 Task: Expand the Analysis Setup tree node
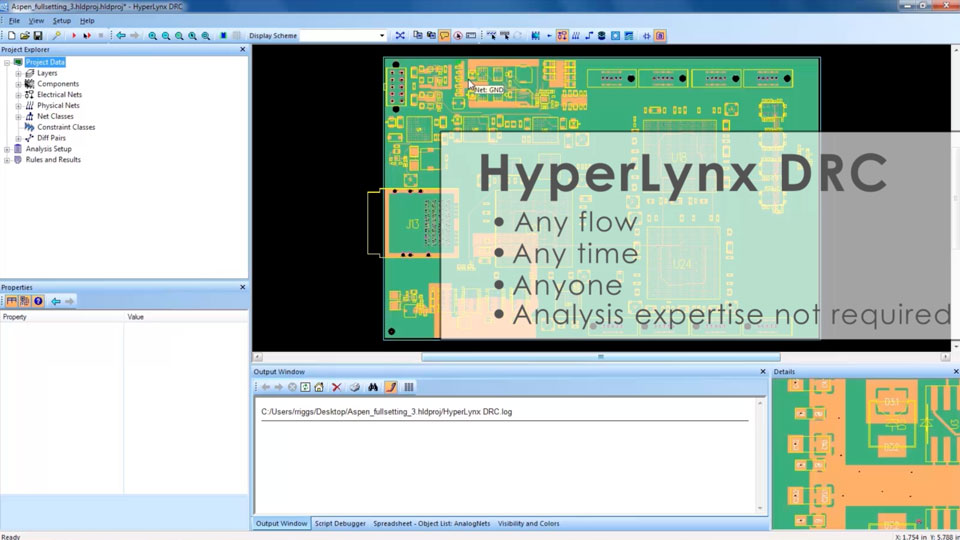point(7,149)
